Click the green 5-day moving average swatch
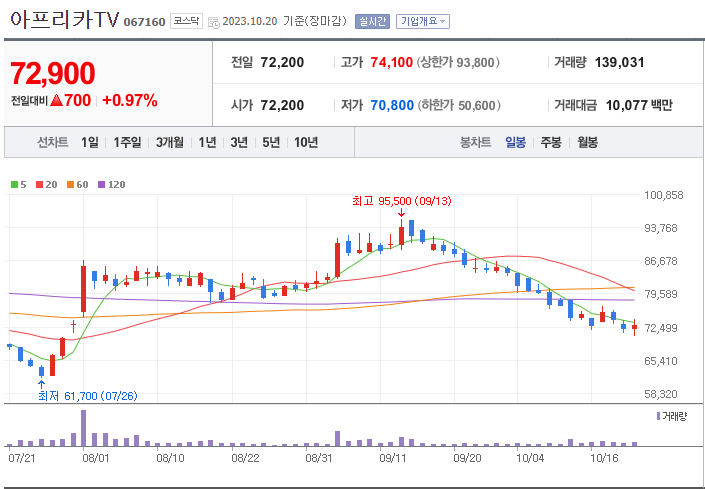The width and height of the screenshot is (705, 489). [14, 184]
